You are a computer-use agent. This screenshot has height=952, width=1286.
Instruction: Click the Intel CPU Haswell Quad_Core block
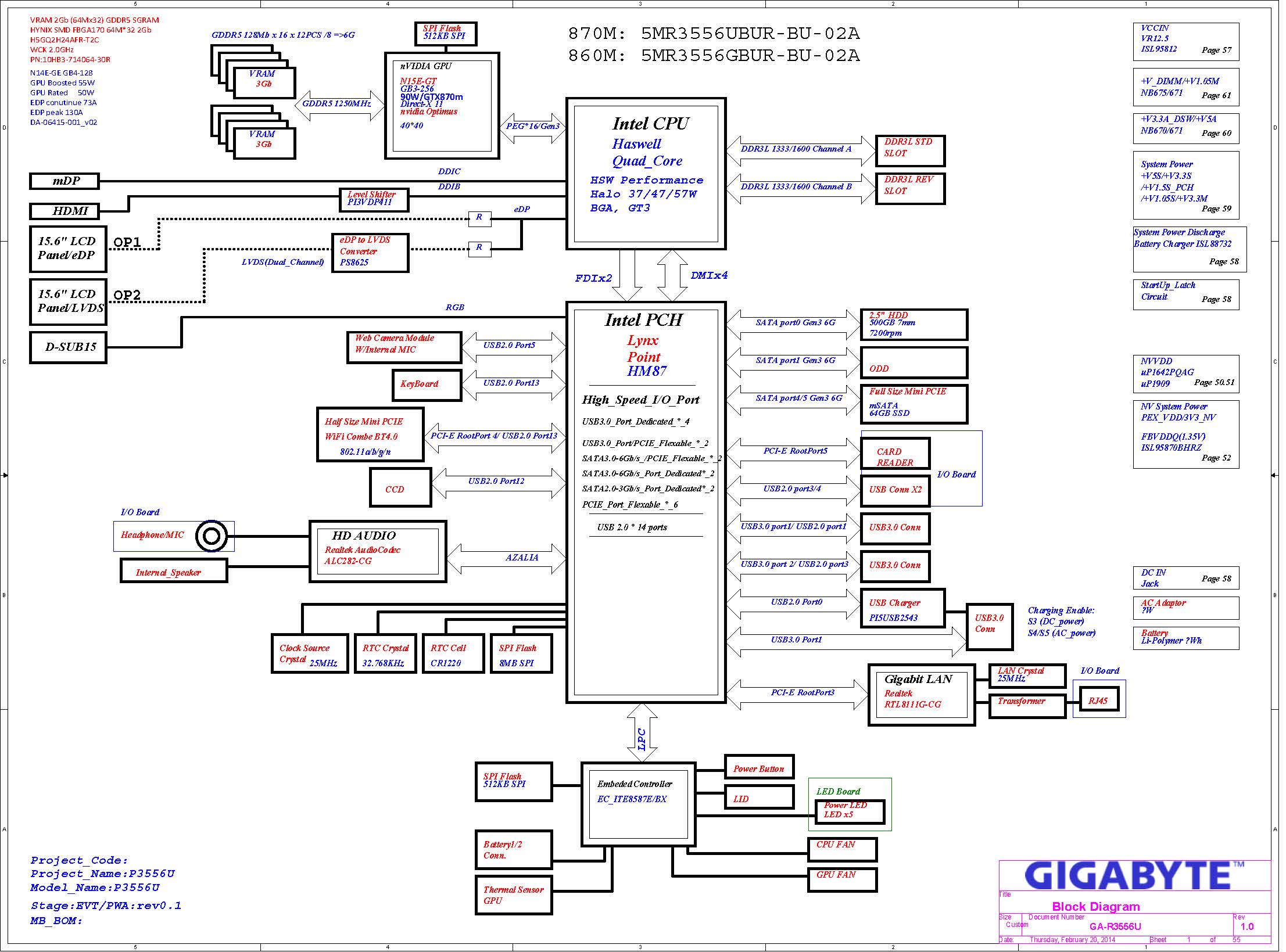(x=646, y=174)
